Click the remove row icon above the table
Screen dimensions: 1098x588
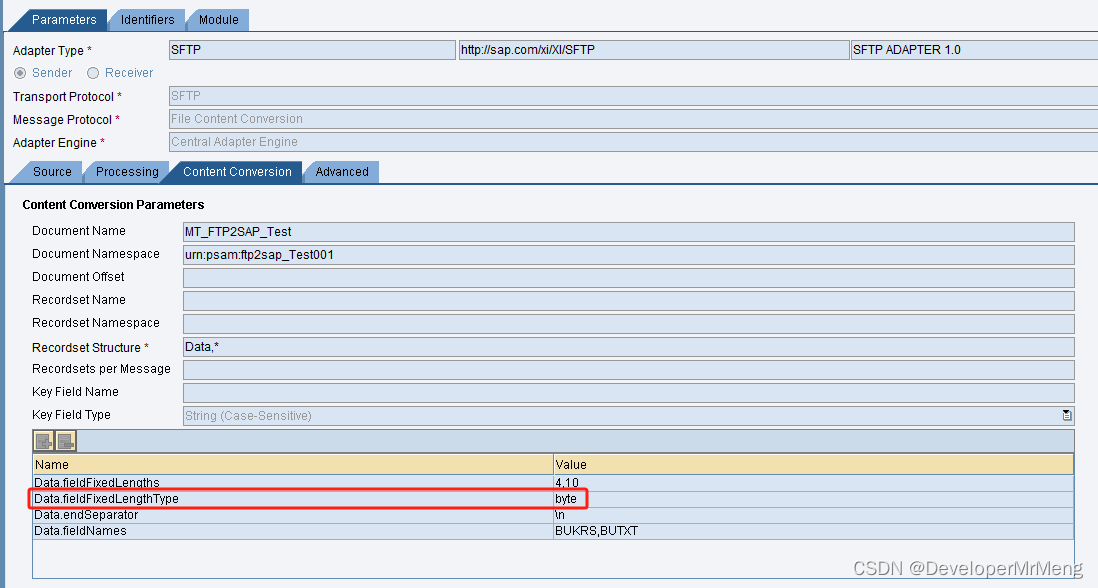(x=64, y=440)
